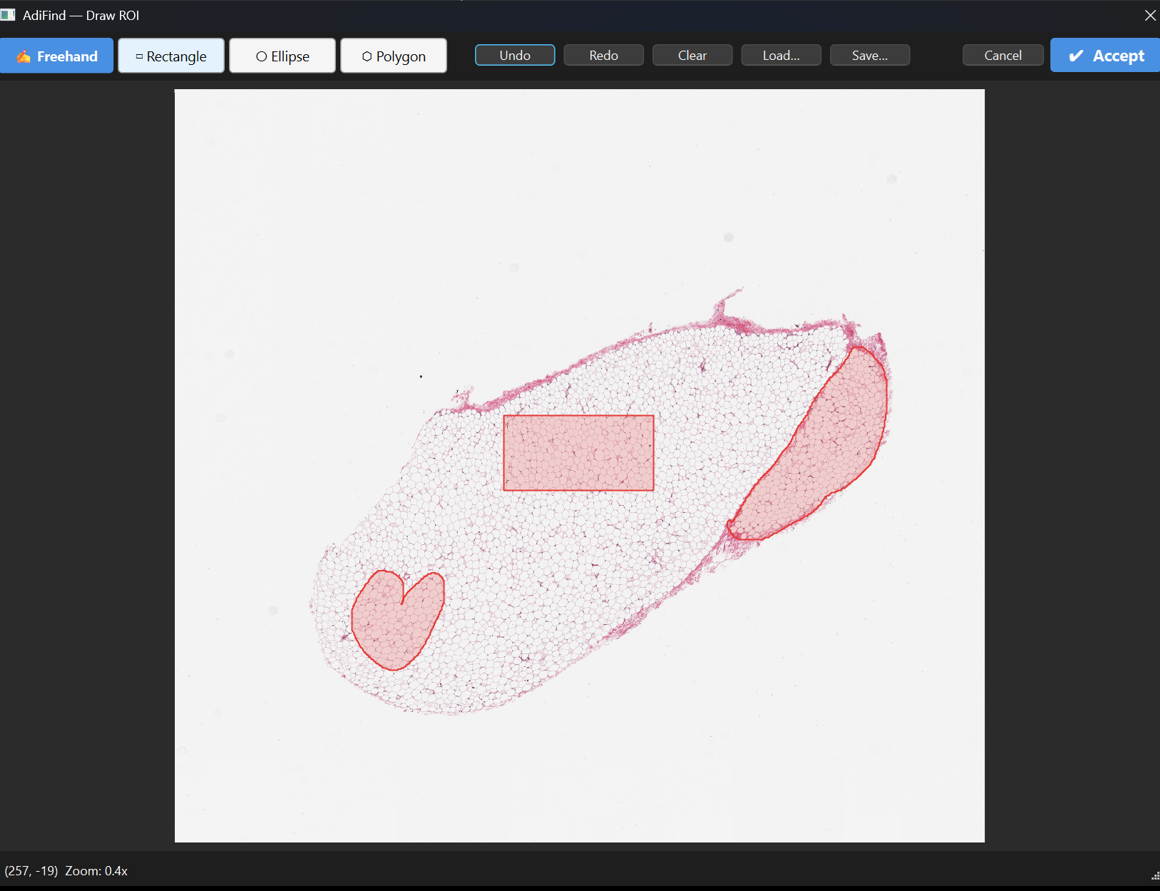Cancel the Draw ROI dialog
1160x891 pixels.
1003,56
